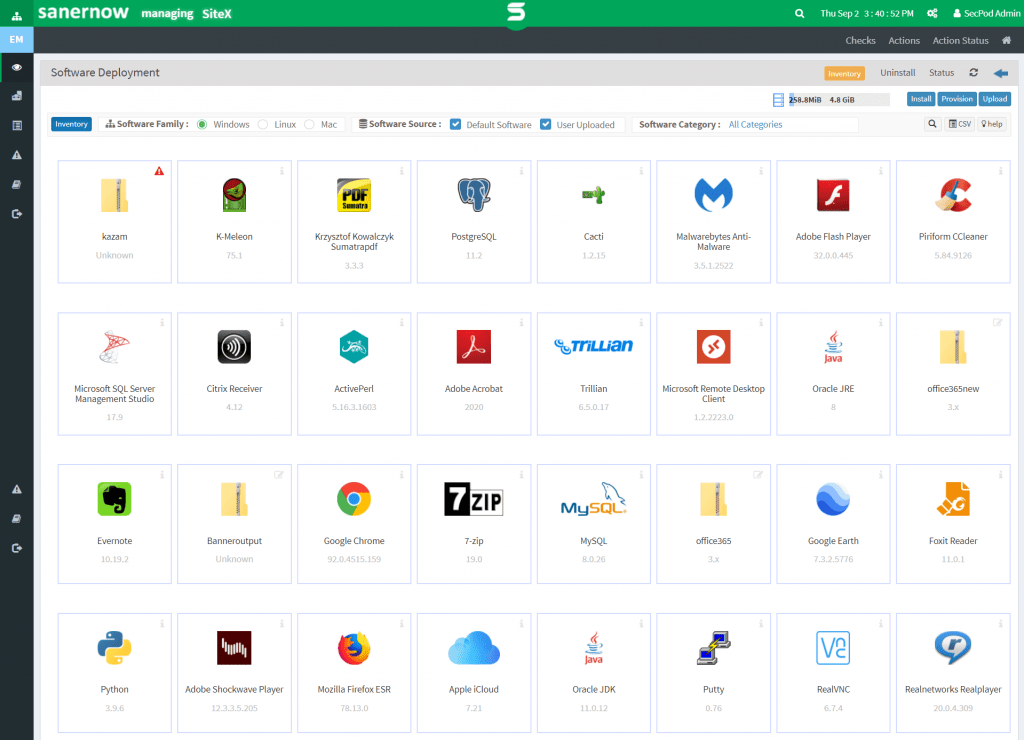The image size is (1024, 740).
Task: Click the magnifier icon beside the CSV button
Action: click(933, 124)
